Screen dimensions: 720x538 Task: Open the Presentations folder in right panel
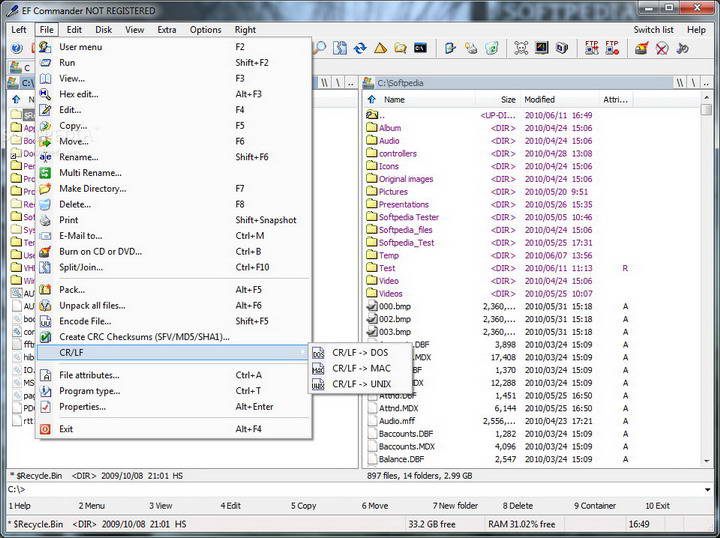[x=404, y=205]
